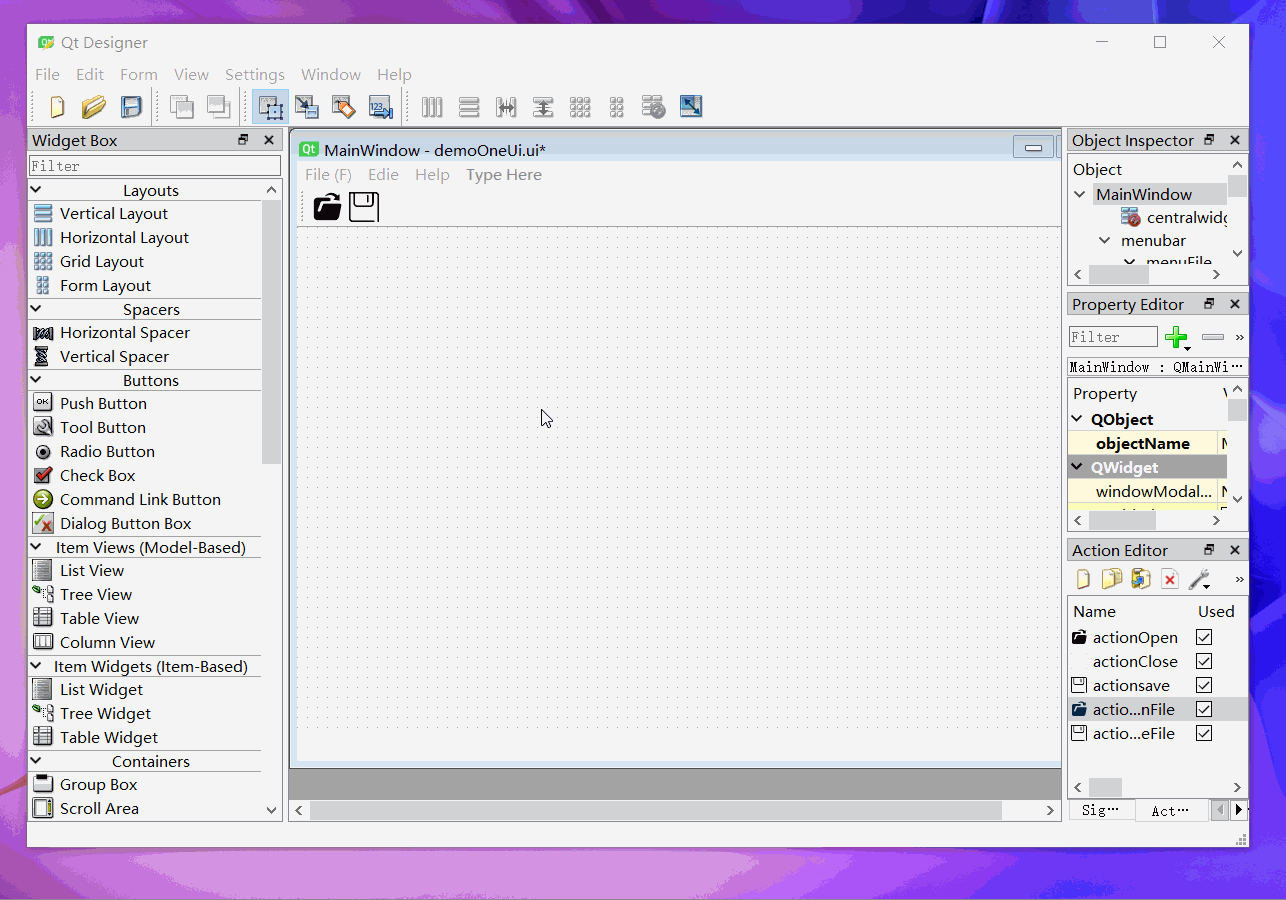Click the Property Editor filter field
Image resolution: width=1286 pixels, height=900 pixels.
coord(1113,337)
